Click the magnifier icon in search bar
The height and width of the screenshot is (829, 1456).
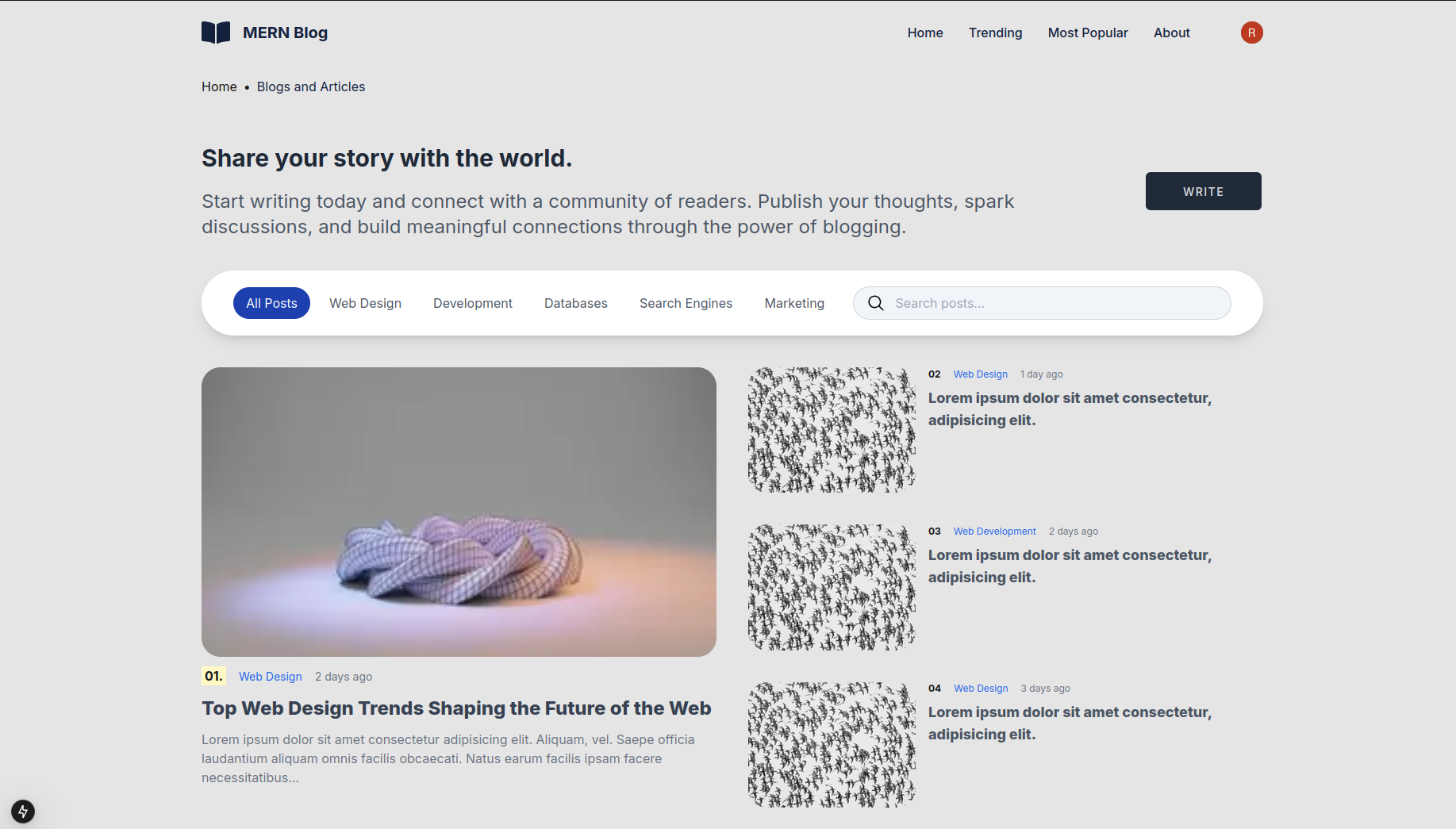[875, 303]
